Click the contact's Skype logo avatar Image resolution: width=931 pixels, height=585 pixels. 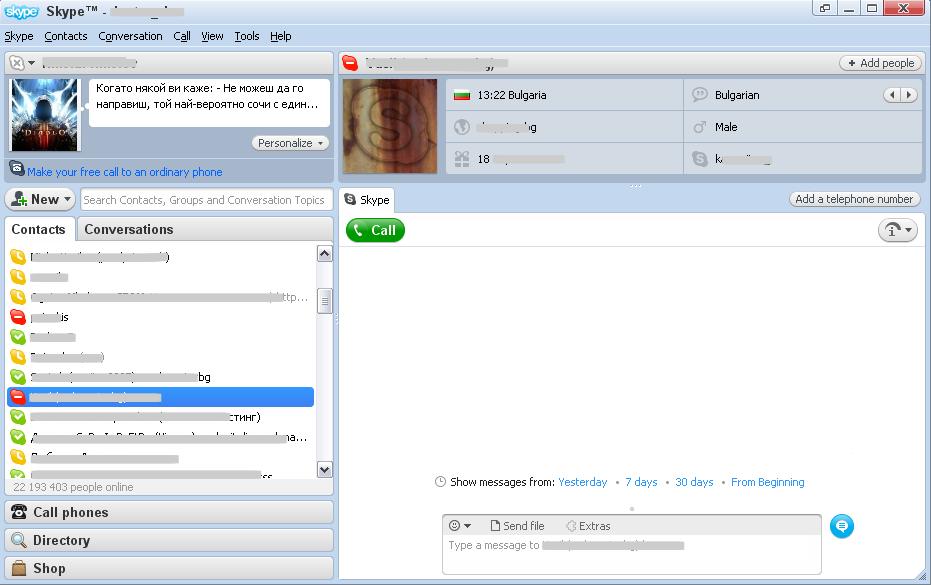(390, 127)
